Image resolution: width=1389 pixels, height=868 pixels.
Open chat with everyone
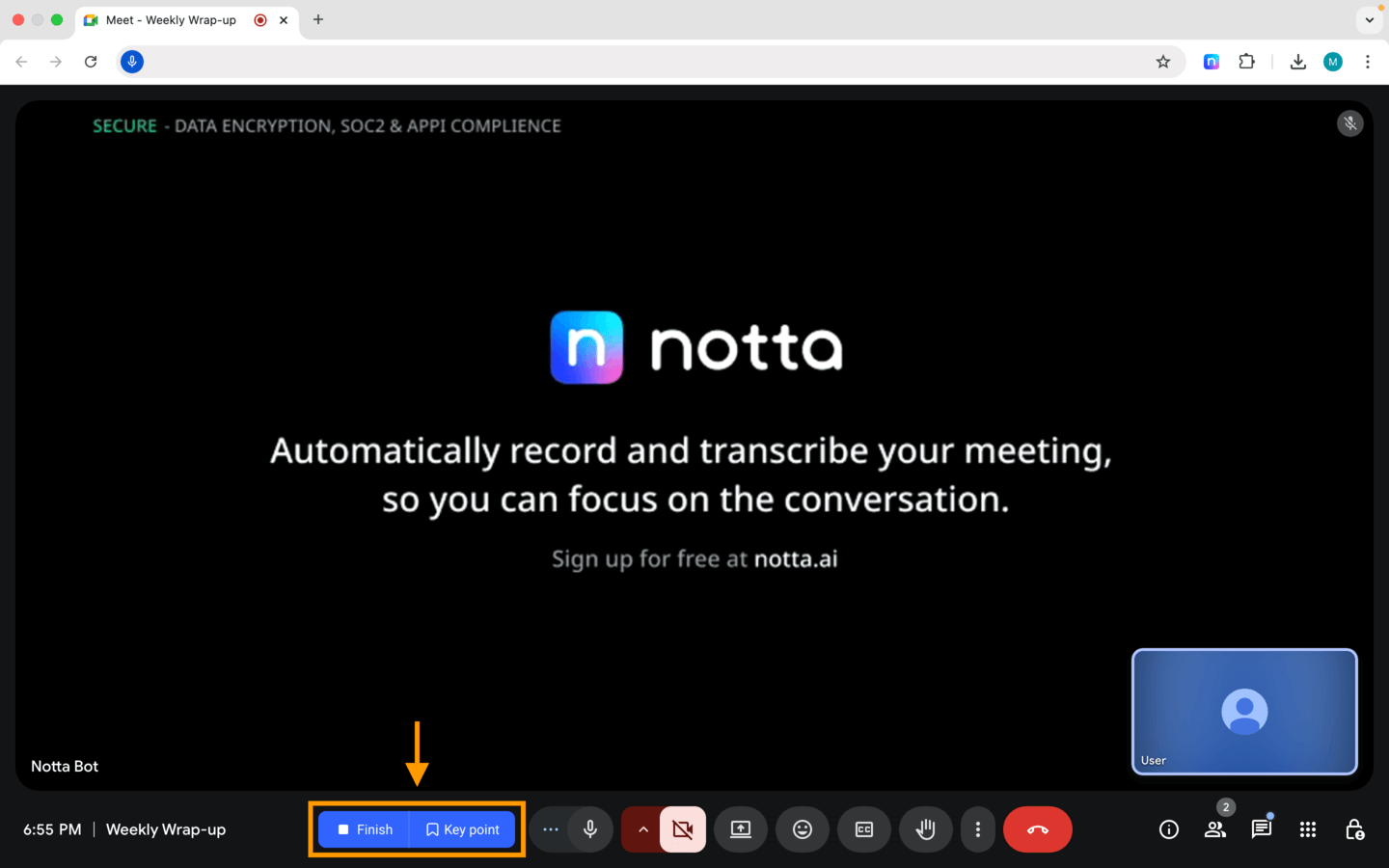click(1262, 829)
